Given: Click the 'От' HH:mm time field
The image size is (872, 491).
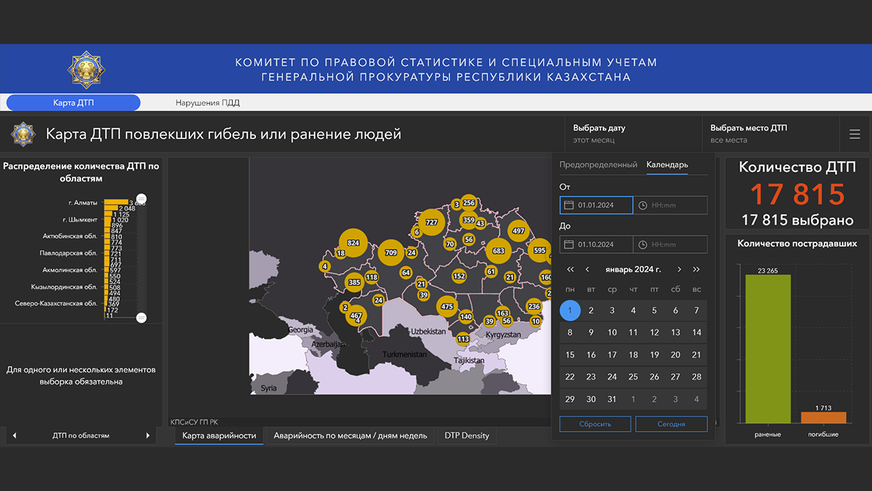Looking at the screenshot, I should click(x=671, y=205).
